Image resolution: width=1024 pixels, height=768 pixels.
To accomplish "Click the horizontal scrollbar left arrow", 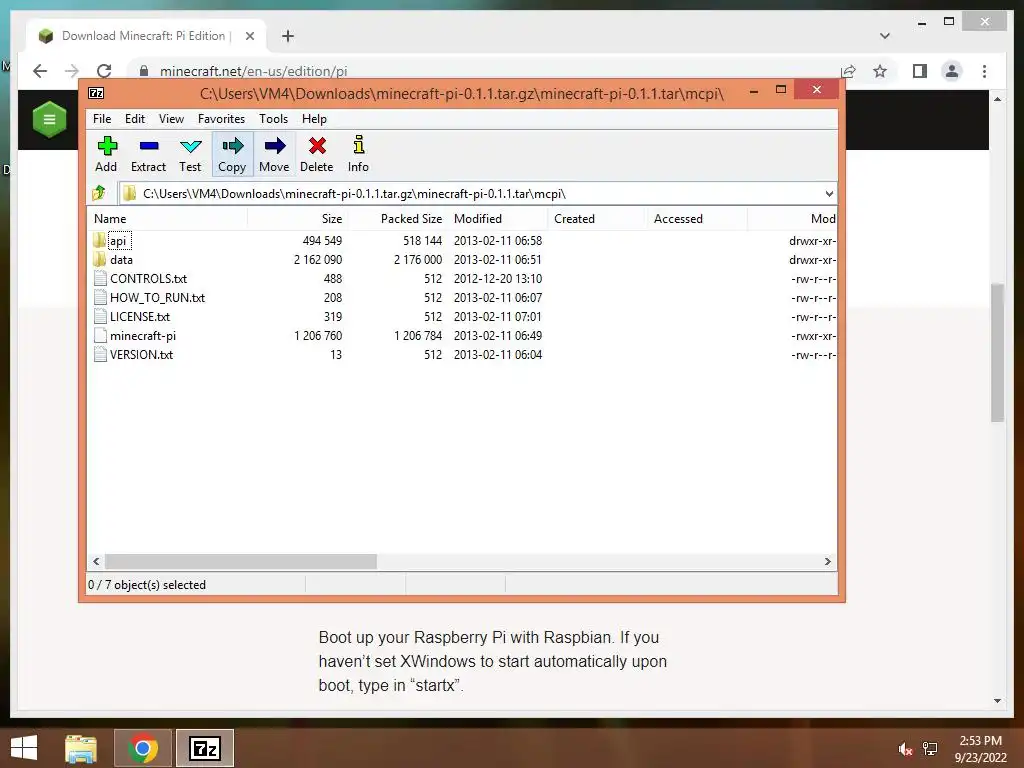I will point(97,562).
